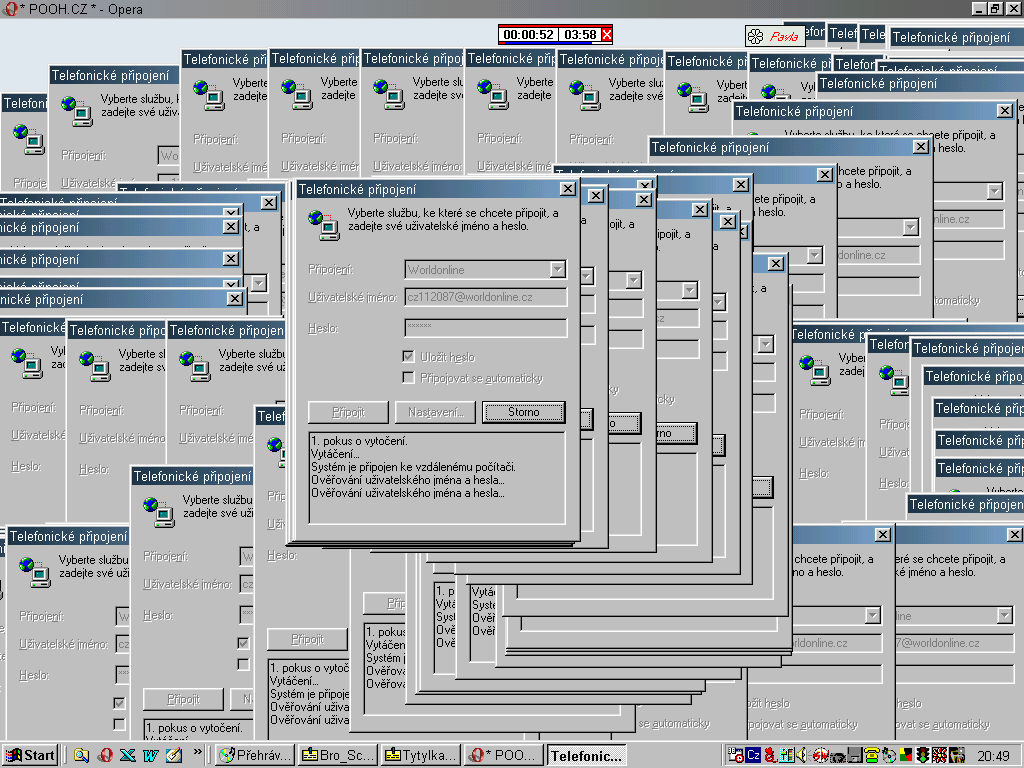
Task: Click Storno in the front dialog
Action: [523, 412]
